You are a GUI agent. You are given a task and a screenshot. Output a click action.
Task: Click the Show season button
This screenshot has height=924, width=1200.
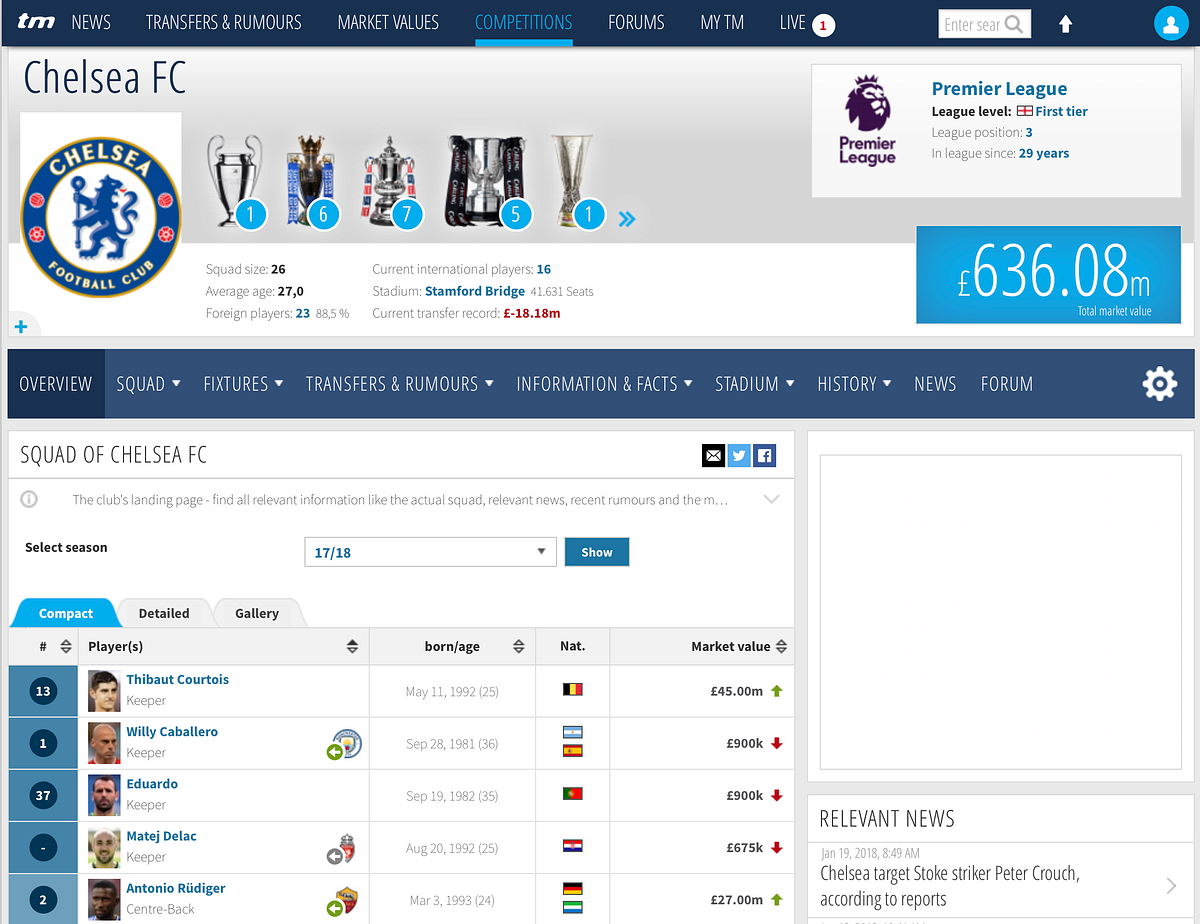597,552
